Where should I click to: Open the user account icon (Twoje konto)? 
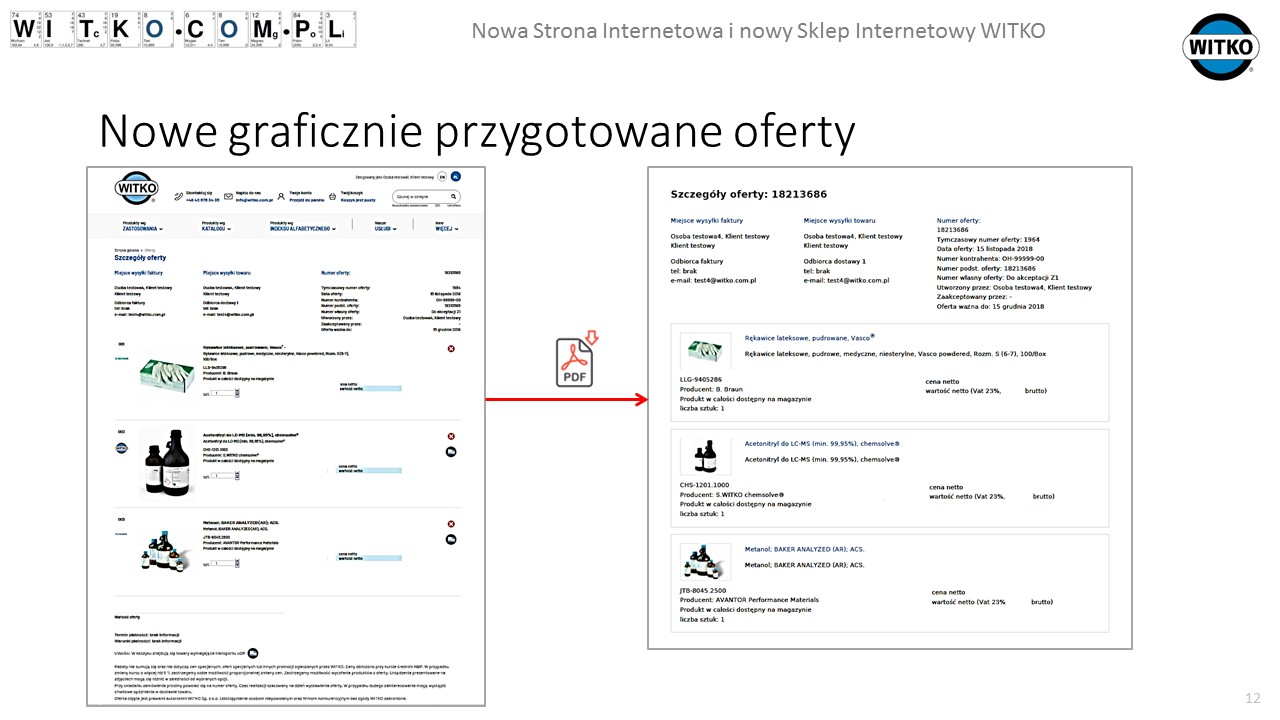281,196
